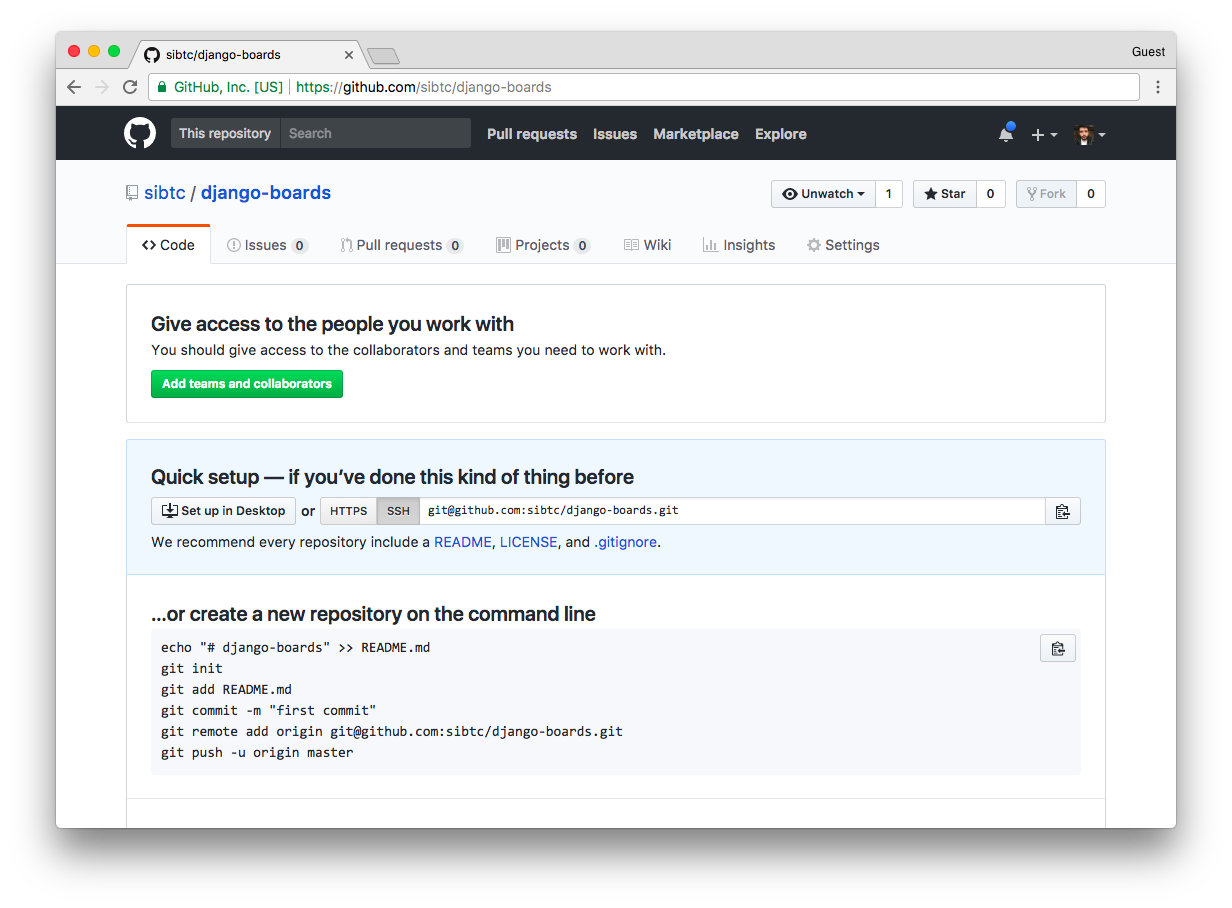1232x908 pixels.
Task: Open the Unwatch dropdown menu
Action: coord(823,194)
